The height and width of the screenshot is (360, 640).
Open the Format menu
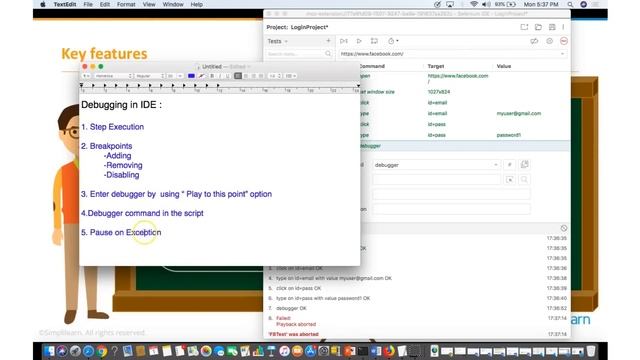(x=126, y=4)
